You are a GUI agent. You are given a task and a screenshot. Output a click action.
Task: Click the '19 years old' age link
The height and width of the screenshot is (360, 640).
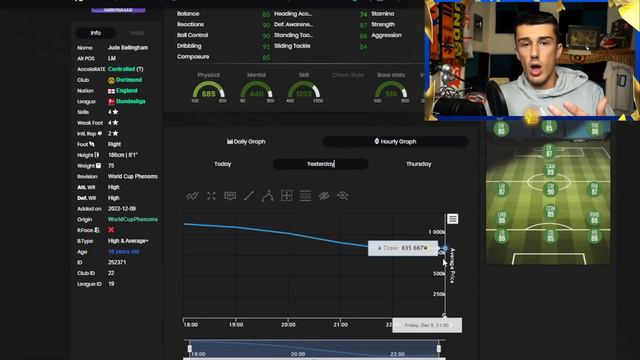(124, 251)
